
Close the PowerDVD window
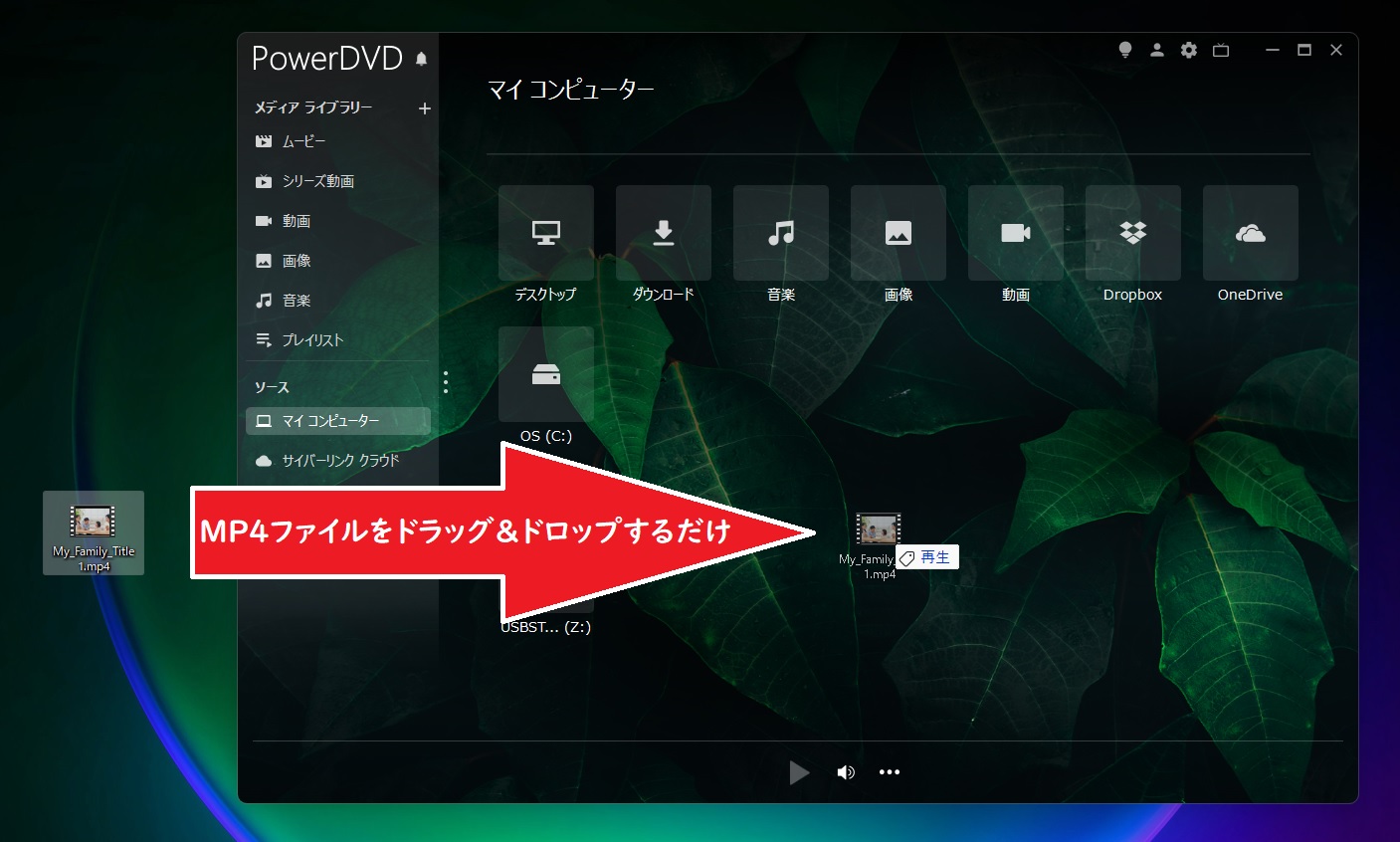pos(1336,50)
